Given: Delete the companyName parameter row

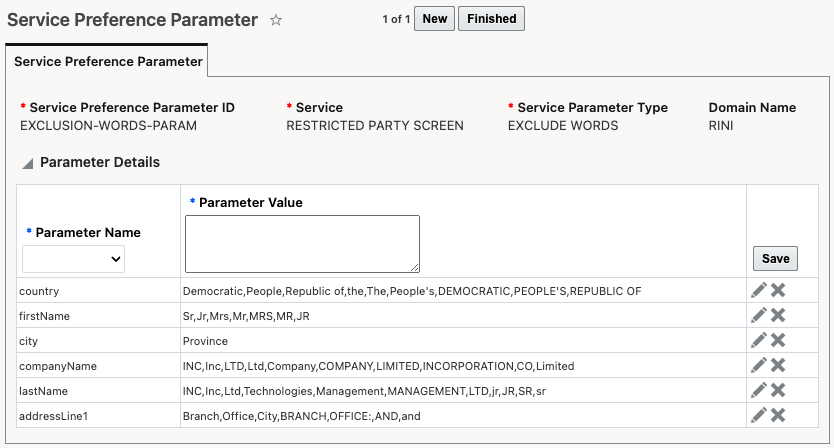Looking at the screenshot, I should 778,366.
